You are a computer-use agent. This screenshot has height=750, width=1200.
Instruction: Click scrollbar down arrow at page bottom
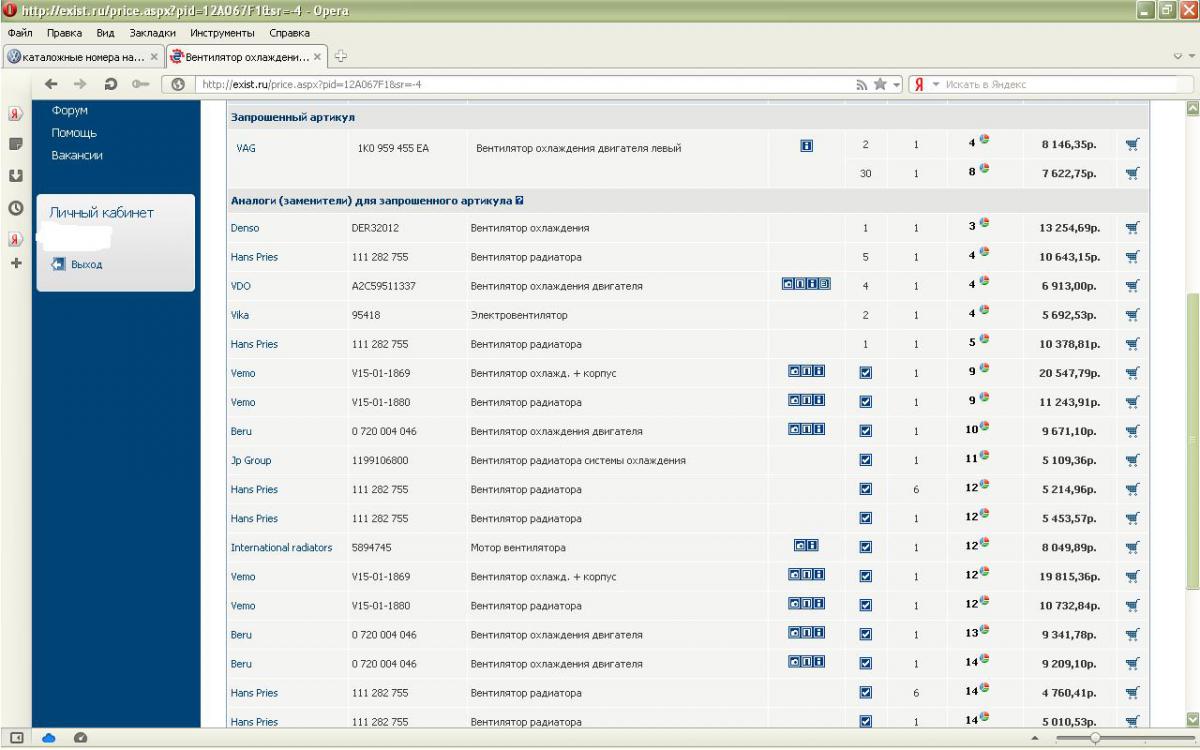pyautogui.click(x=1191, y=719)
